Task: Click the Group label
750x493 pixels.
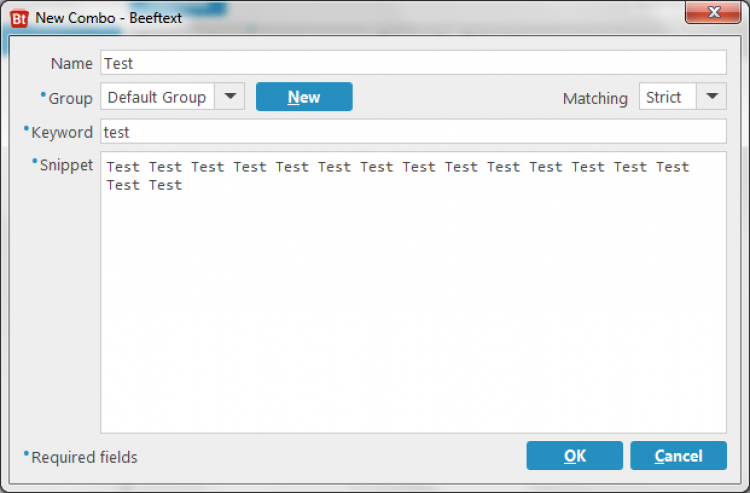Action: point(70,99)
